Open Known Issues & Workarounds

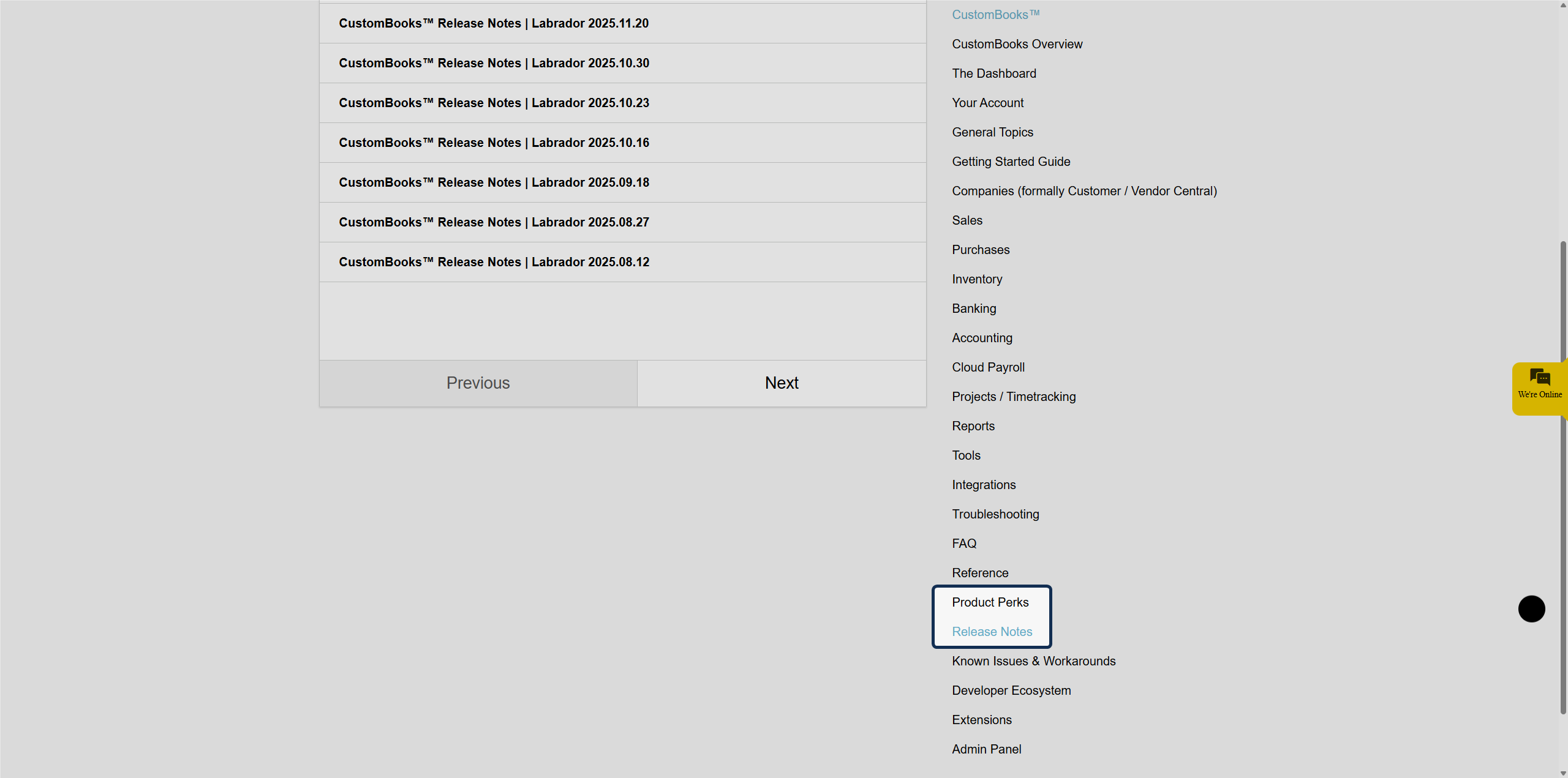tap(1033, 661)
